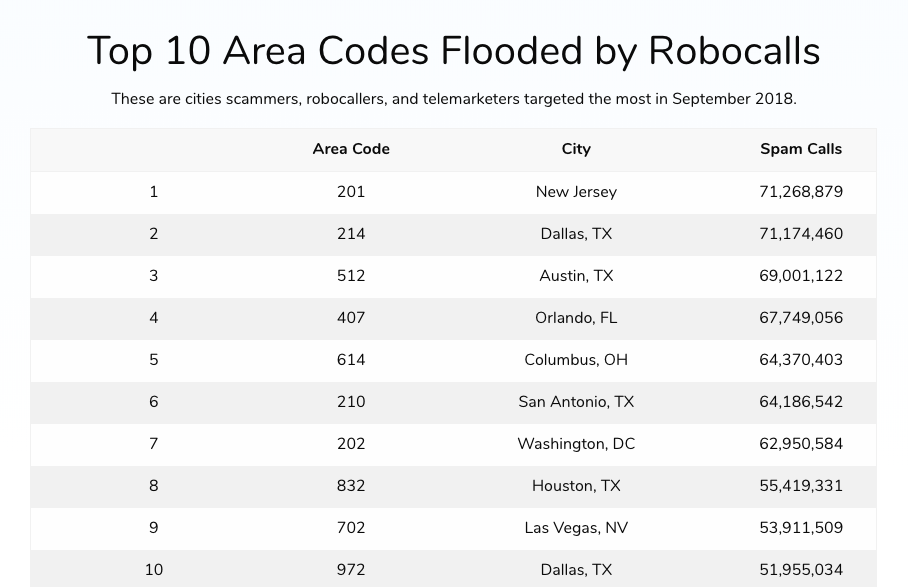Select area code 972 cell
The width and height of the screenshot is (908, 587).
point(351,570)
